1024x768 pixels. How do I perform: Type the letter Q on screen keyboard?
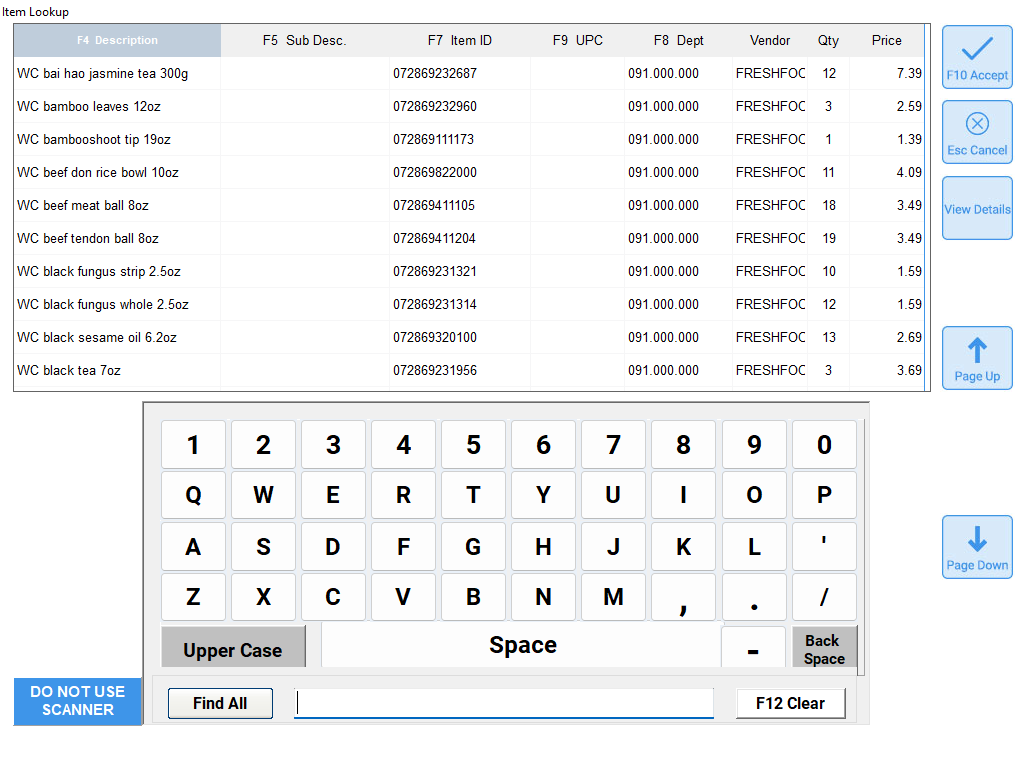tap(193, 495)
